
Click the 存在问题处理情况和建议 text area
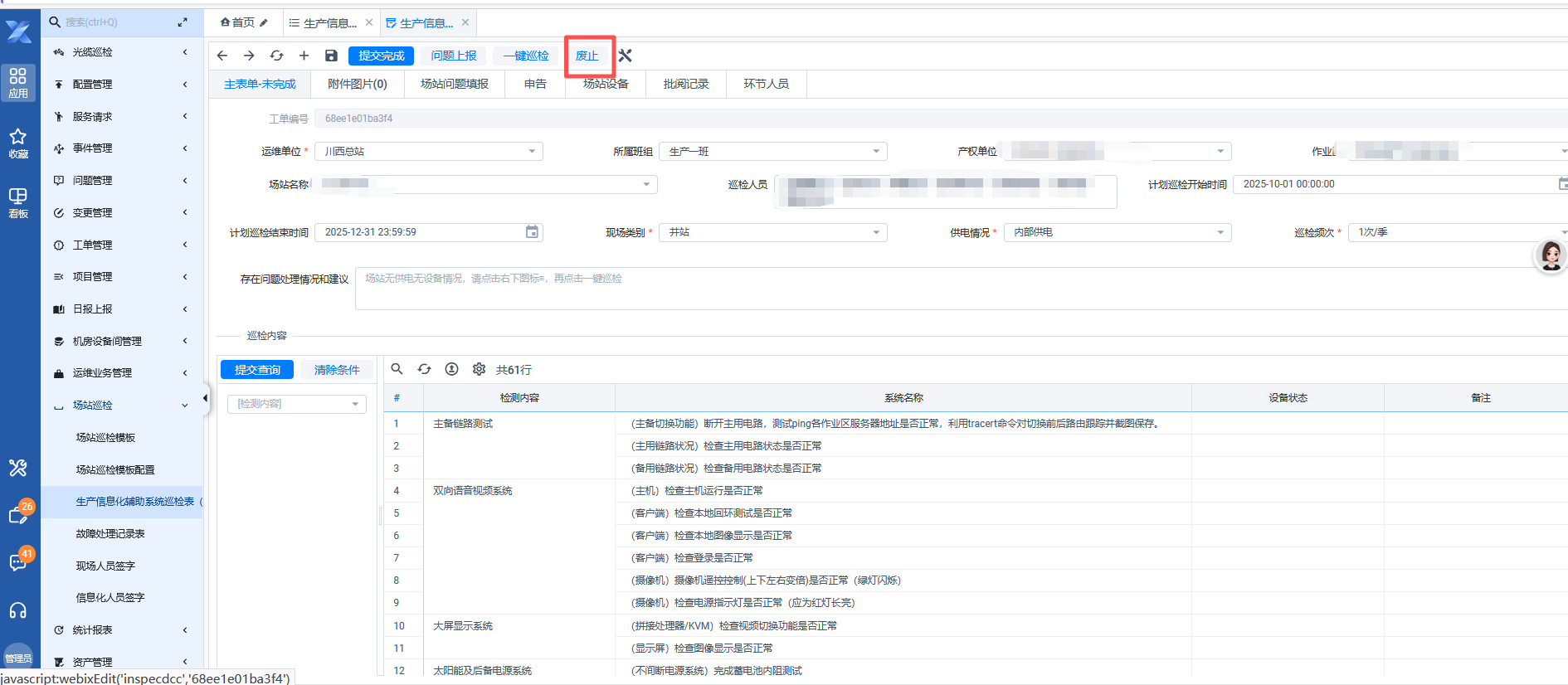click(954, 289)
